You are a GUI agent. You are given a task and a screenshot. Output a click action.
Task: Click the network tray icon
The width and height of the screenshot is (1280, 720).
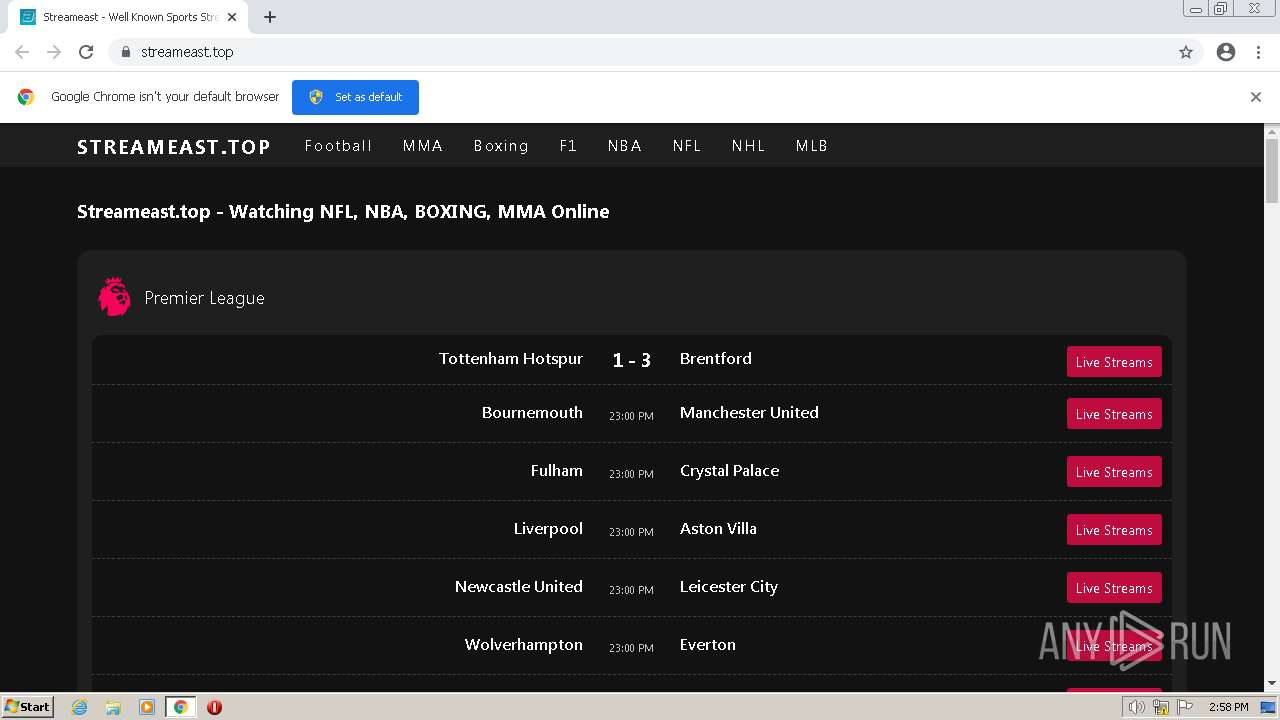[1161, 707]
